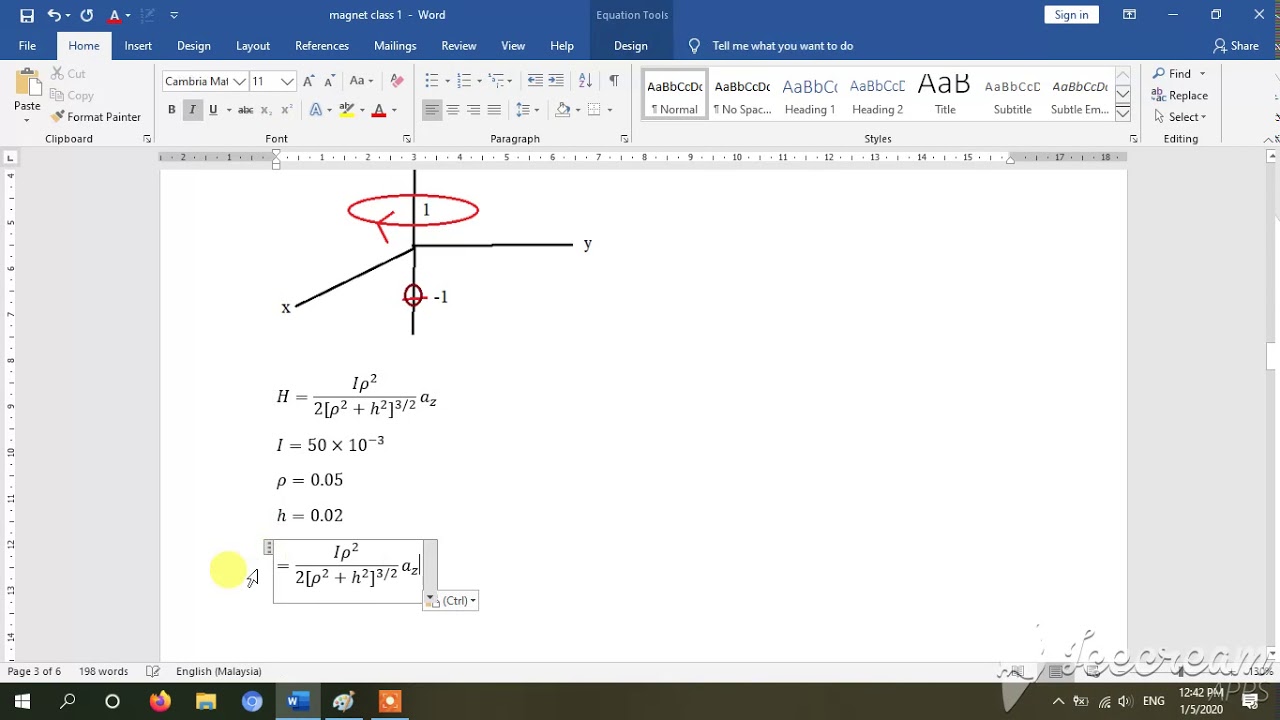The width and height of the screenshot is (1280, 720).
Task: Increase paragraph indent
Action: coord(556,81)
